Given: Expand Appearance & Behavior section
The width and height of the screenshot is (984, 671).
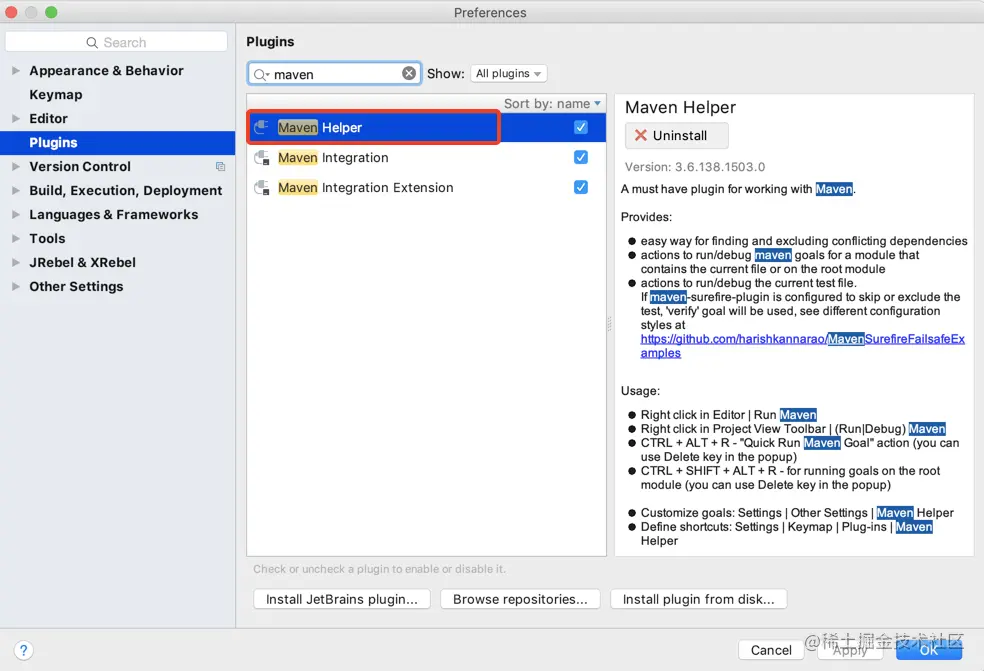Looking at the screenshot, I should [x=16, y=70].
